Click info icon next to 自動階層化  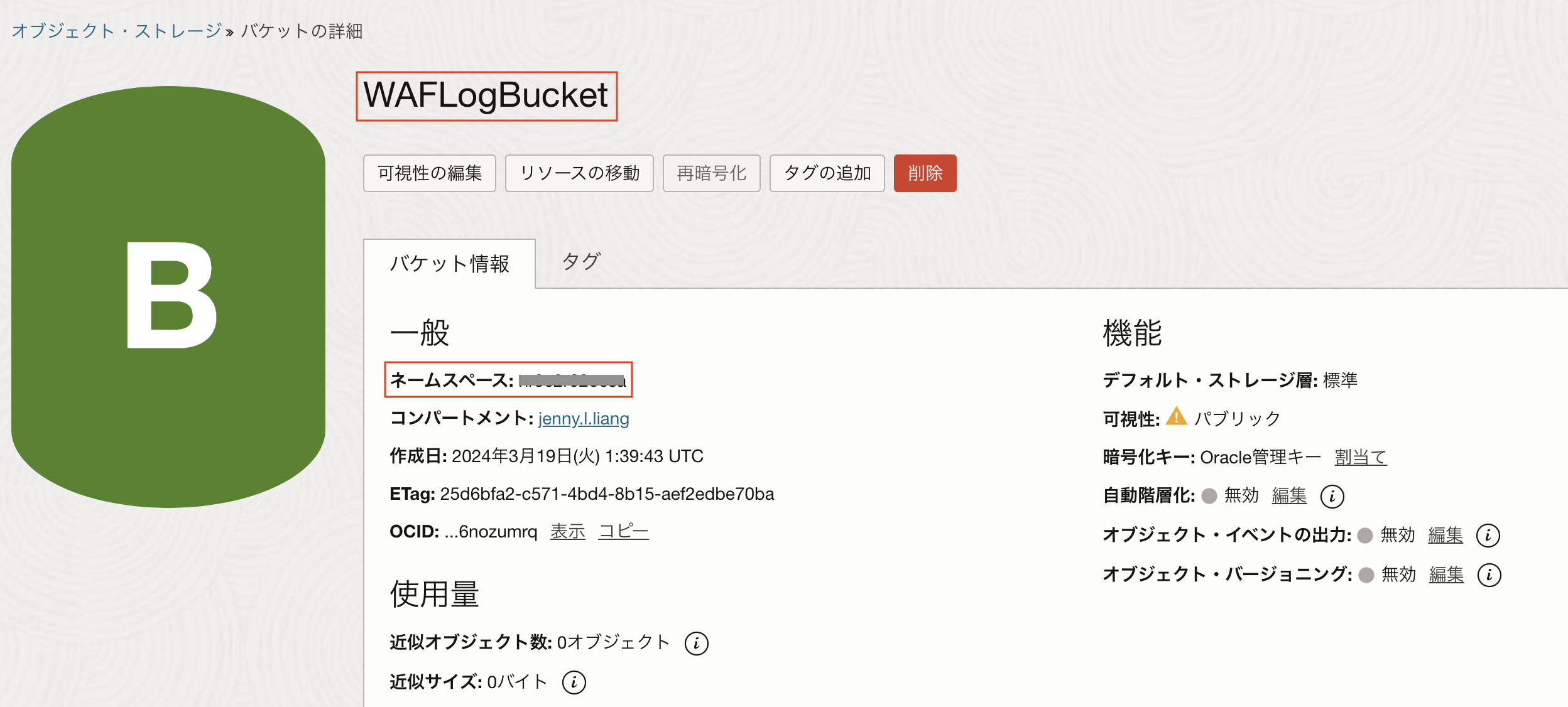[x=1332, y=496]
